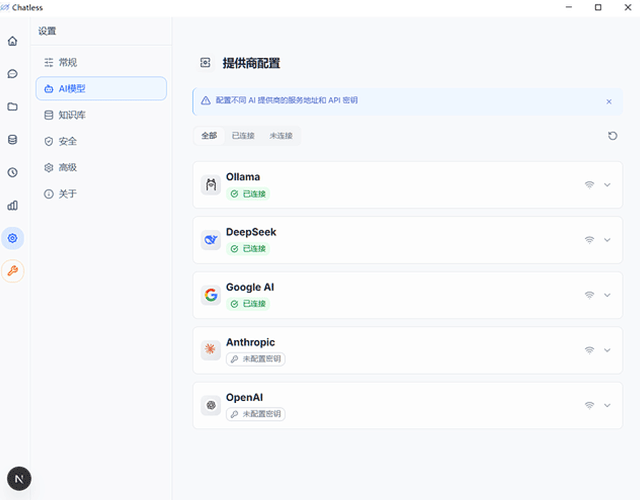Image resolution: width=640 pixels, height=500 pixels.
Task: Click the 提供商配置 heading
Action: (251, 63)
